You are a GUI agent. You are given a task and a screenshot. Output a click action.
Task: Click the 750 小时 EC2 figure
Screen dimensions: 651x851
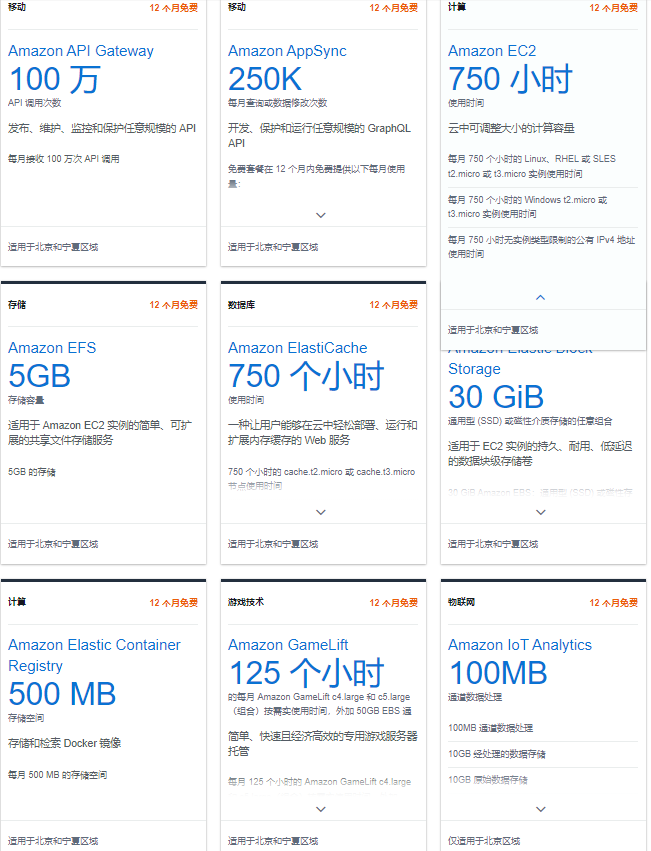tap(510, 79)
